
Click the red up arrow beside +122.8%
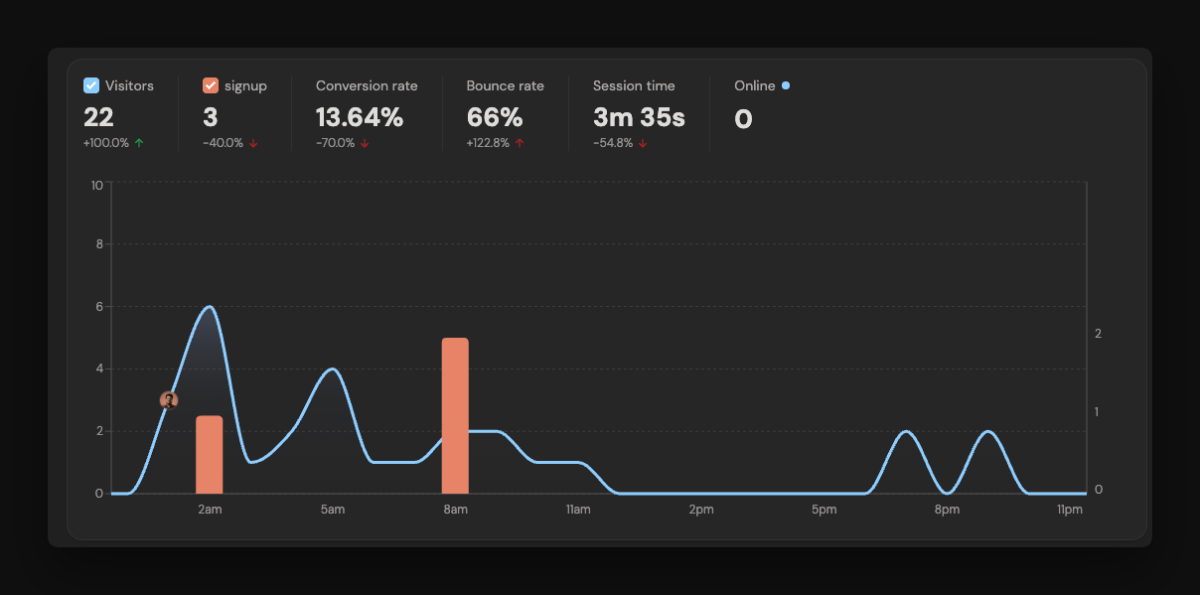pos(520,143)
